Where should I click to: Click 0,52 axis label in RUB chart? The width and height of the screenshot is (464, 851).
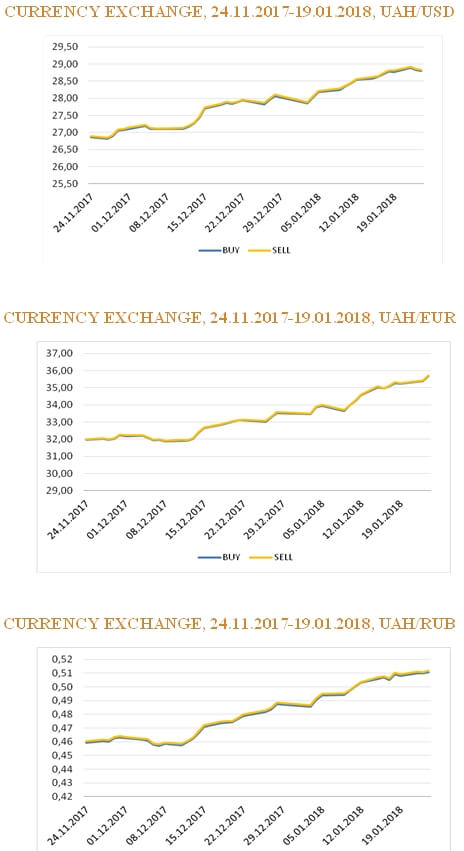[61, 659]
